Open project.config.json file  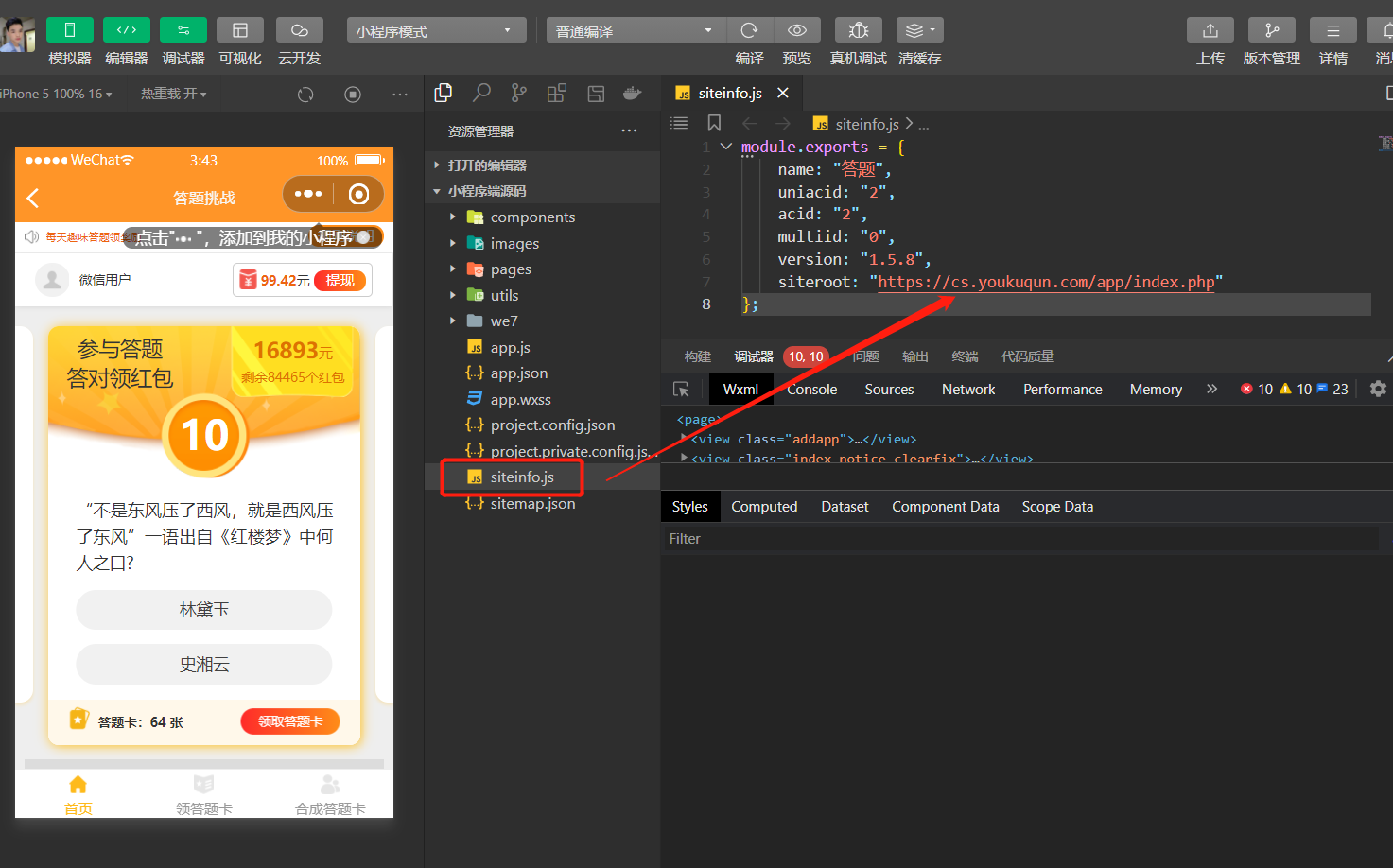542,425
